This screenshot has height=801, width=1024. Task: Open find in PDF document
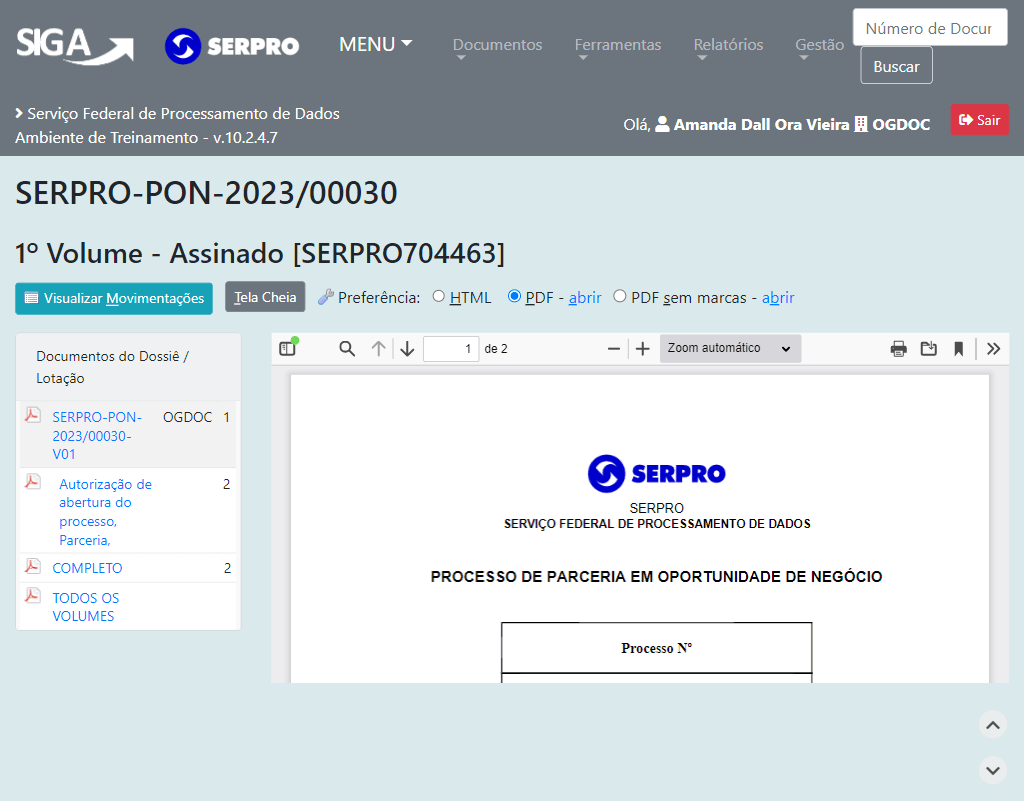(347, 349)
